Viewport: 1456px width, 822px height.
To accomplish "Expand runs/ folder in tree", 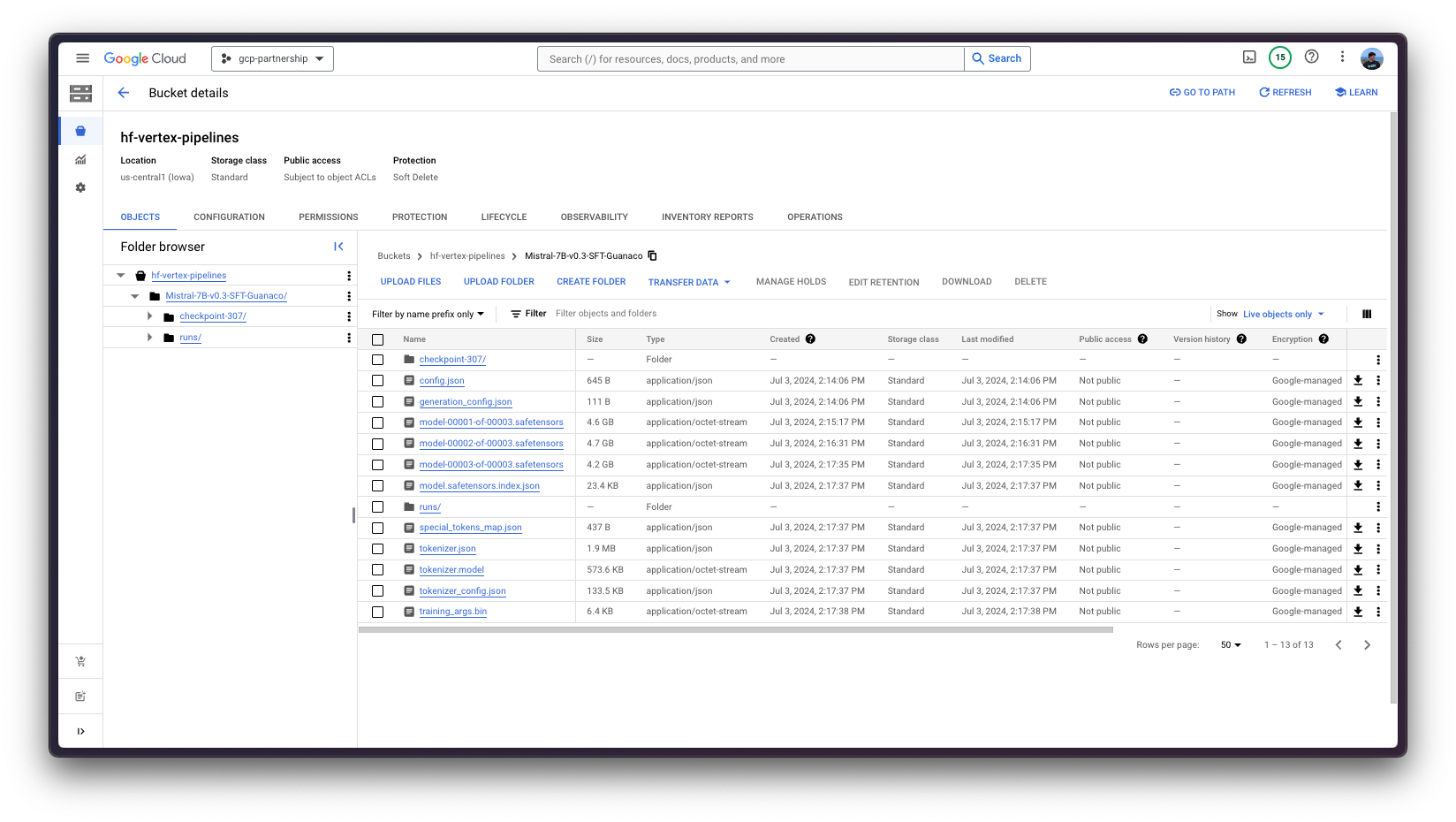I will pos(149,338).
